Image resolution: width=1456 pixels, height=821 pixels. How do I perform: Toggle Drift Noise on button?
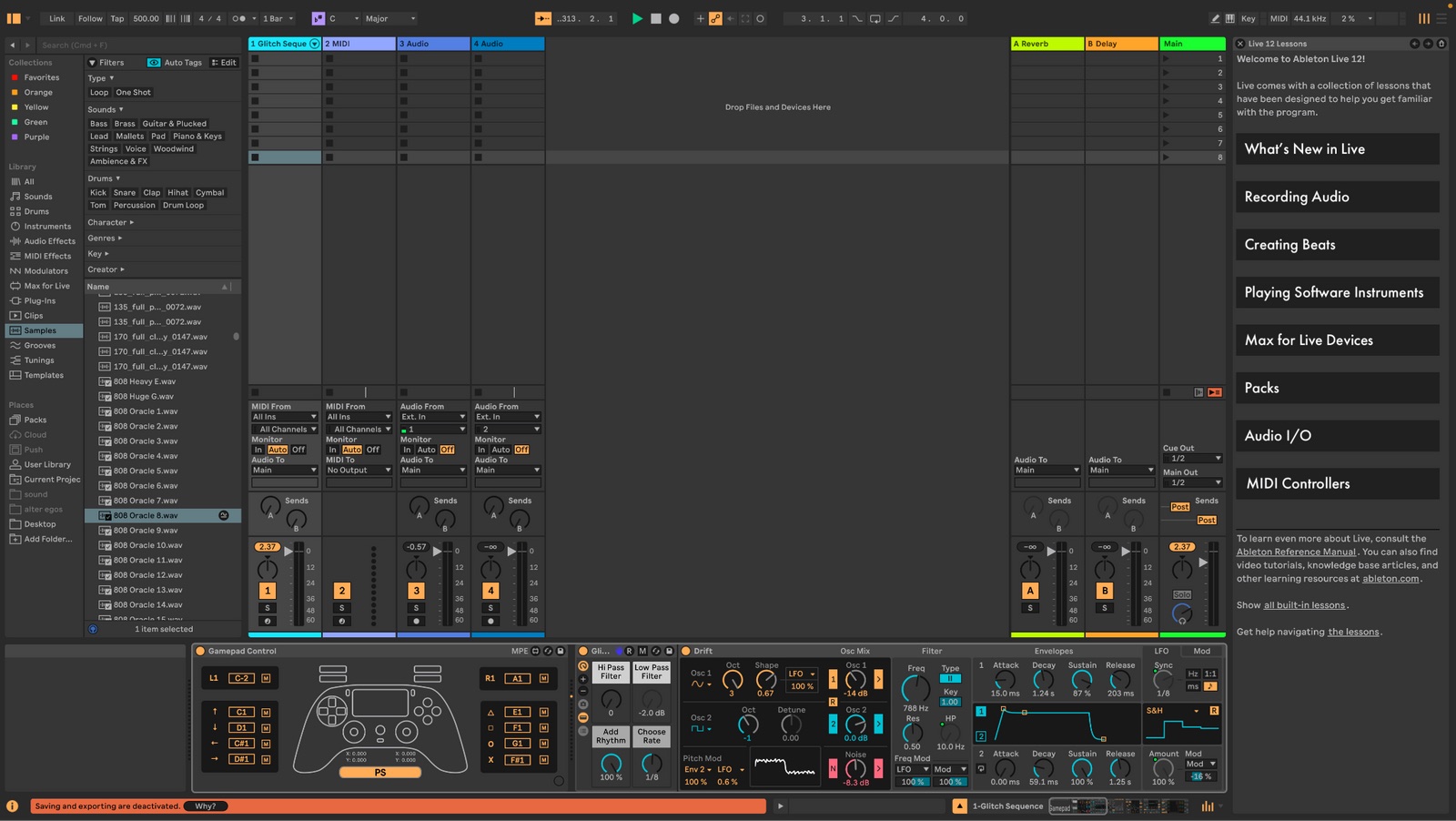pyautogui.click(x=833, y=769)
